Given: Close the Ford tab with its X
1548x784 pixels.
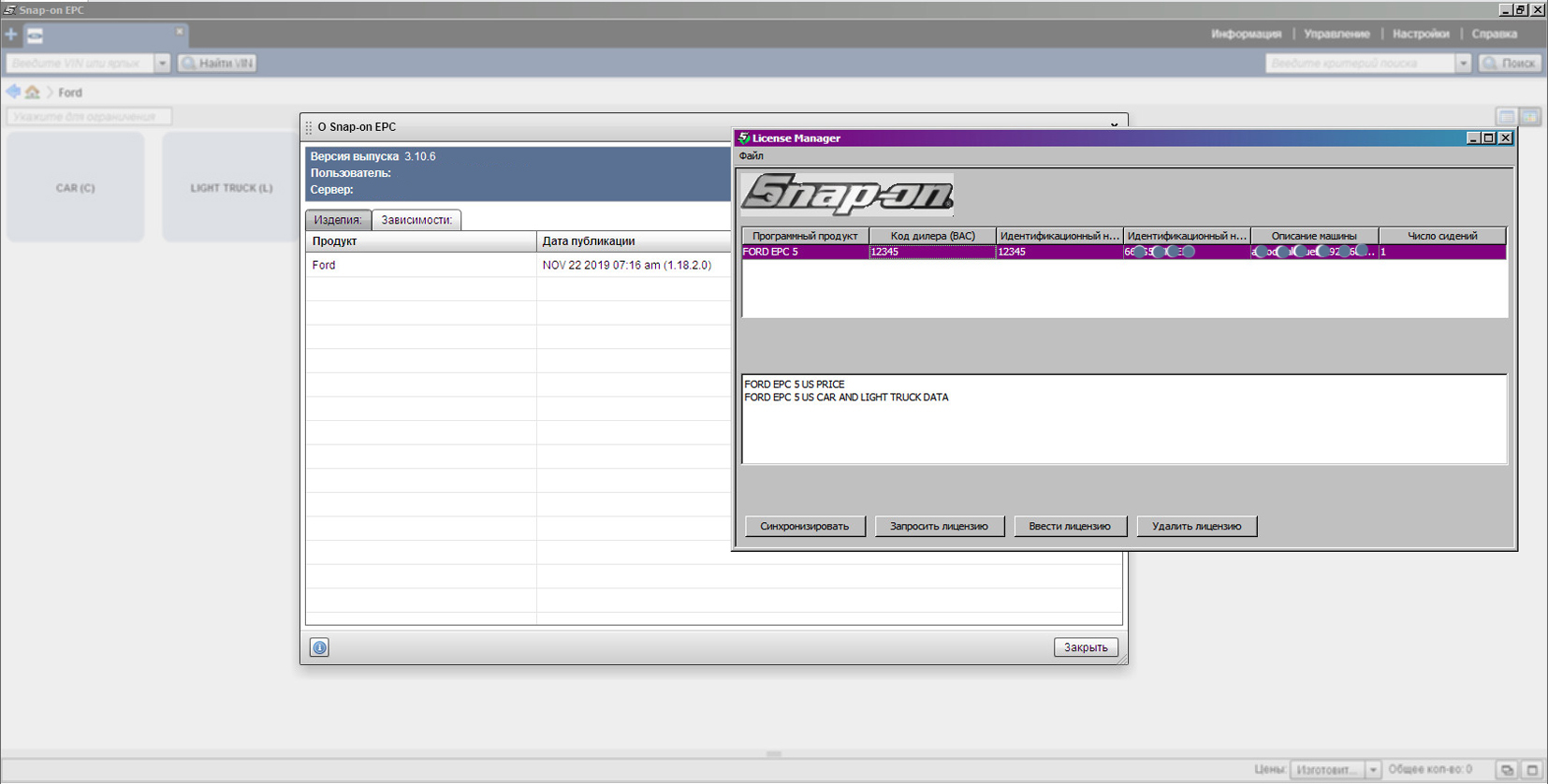Looking at the screenshot, I should click(180, 32).
